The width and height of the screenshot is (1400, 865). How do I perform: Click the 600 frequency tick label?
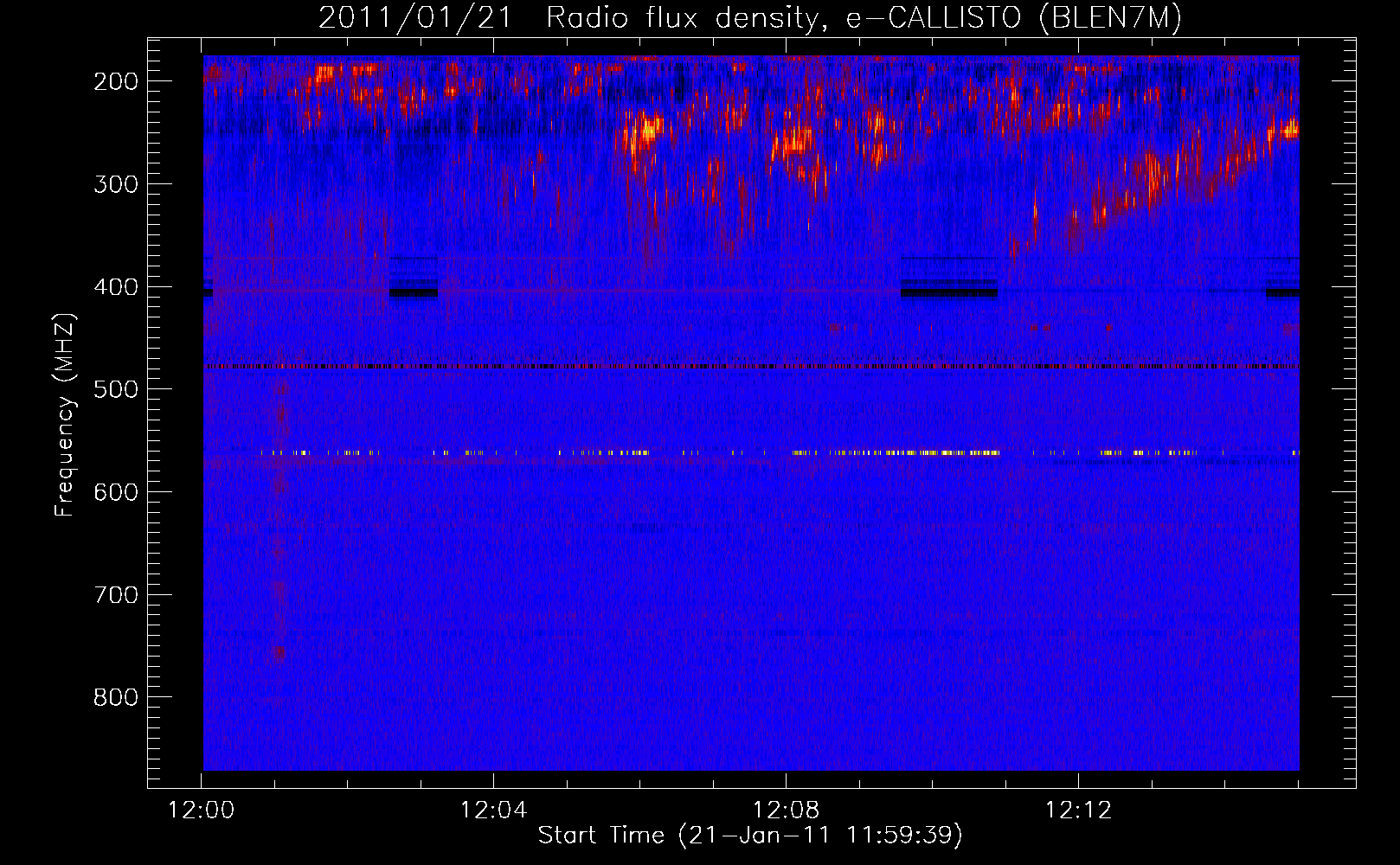116,492
